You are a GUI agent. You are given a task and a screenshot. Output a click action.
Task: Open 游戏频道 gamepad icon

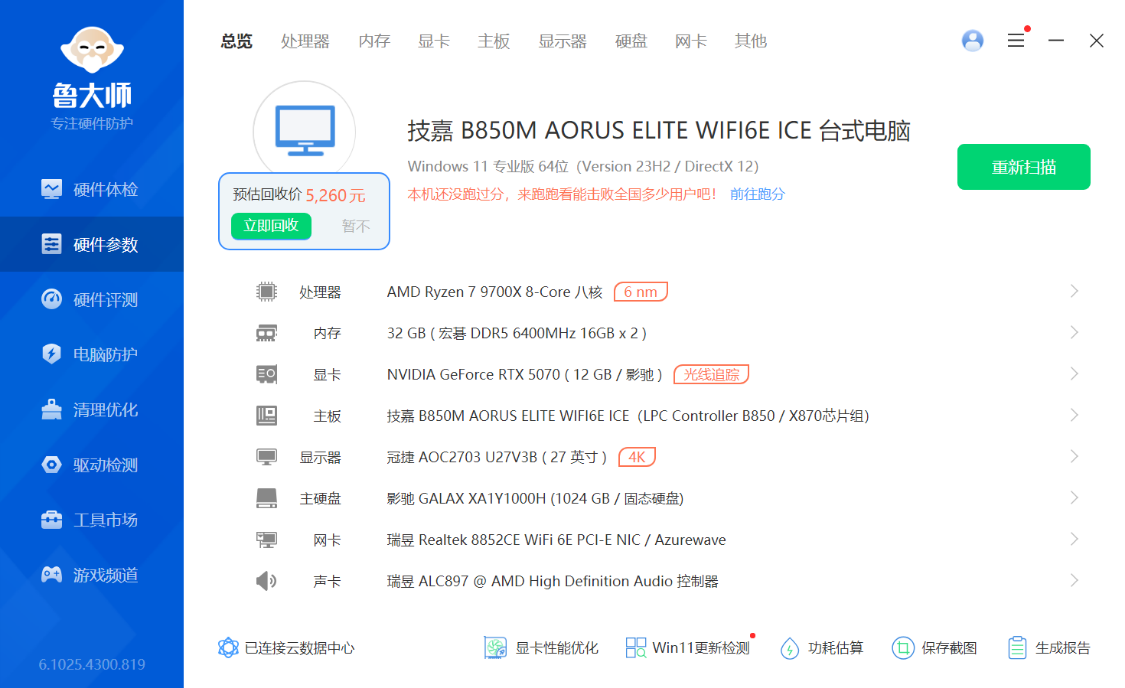pyautogui.click(x=52, y=575)
